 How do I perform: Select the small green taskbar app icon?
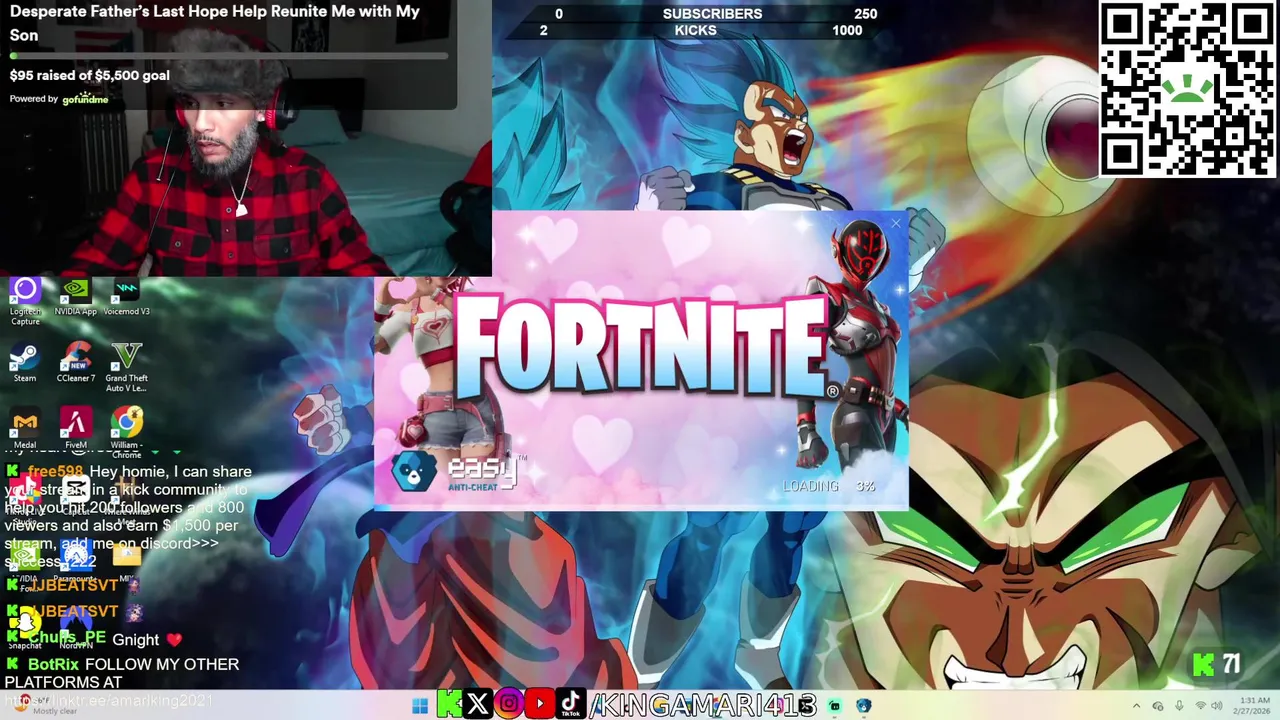tap(834, 706)
